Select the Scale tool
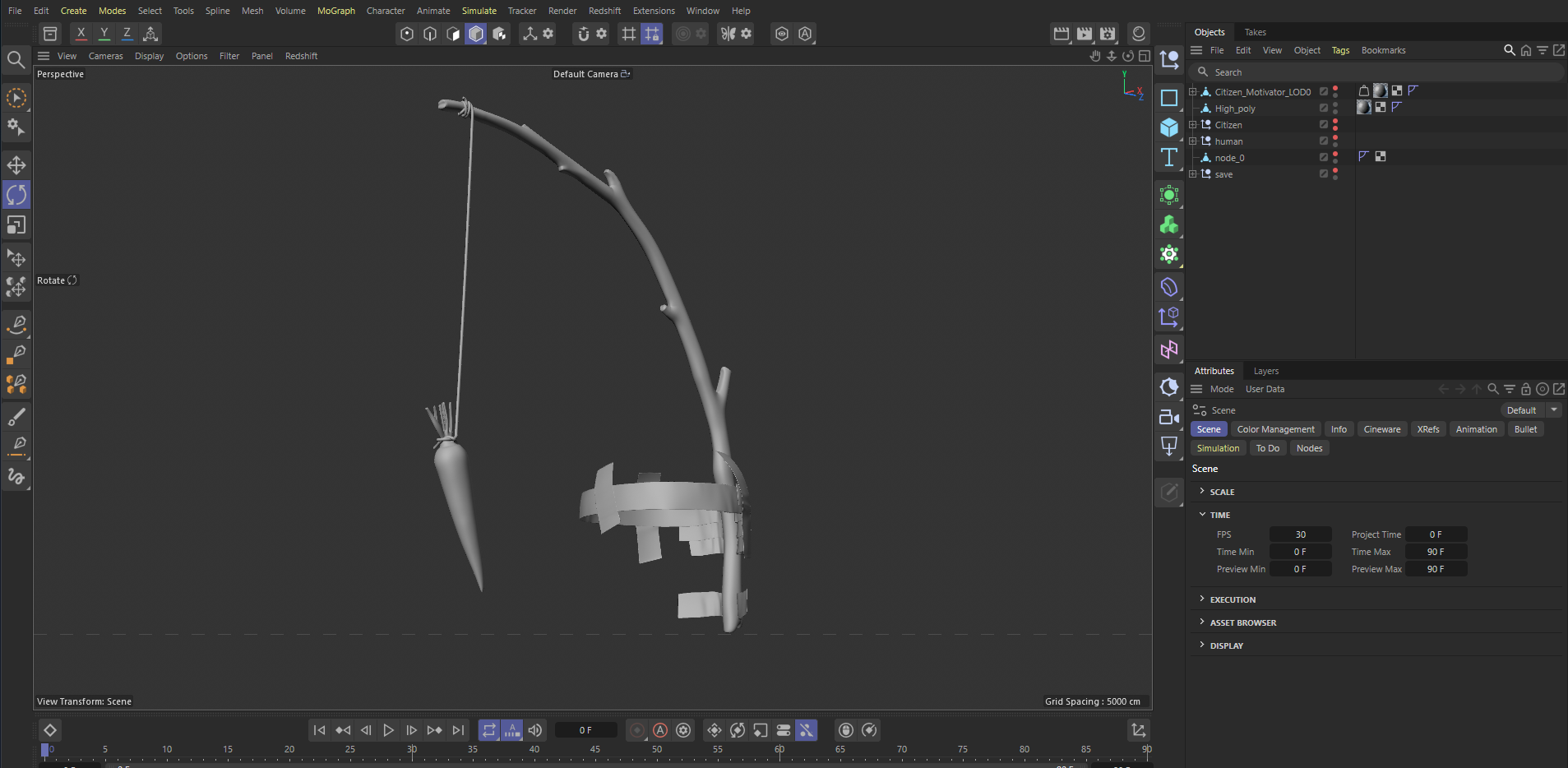The image size is (1568, 768). pyautogui.click(x=16, y=224)
